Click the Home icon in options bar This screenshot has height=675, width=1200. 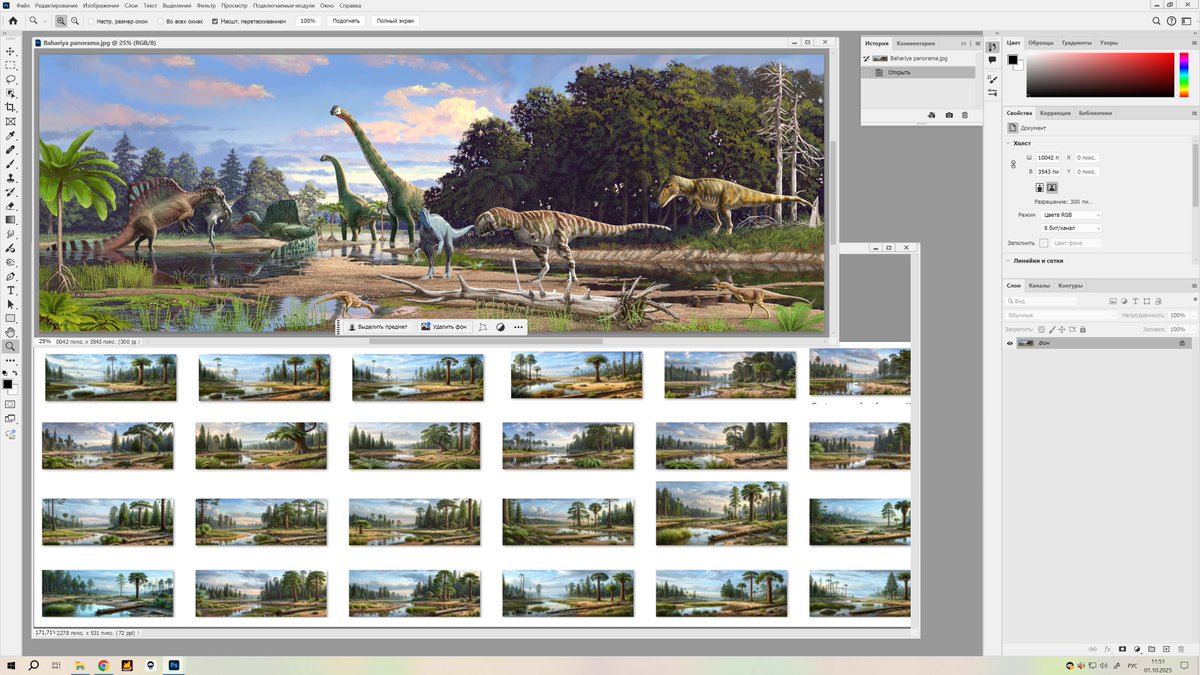tap(13, 20)
